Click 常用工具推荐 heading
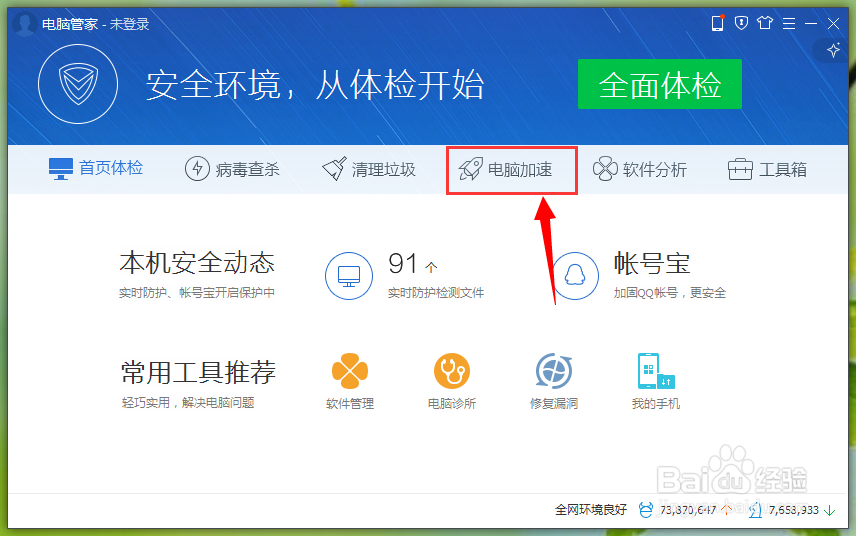 pyautogui.click(x=198, y=373)
